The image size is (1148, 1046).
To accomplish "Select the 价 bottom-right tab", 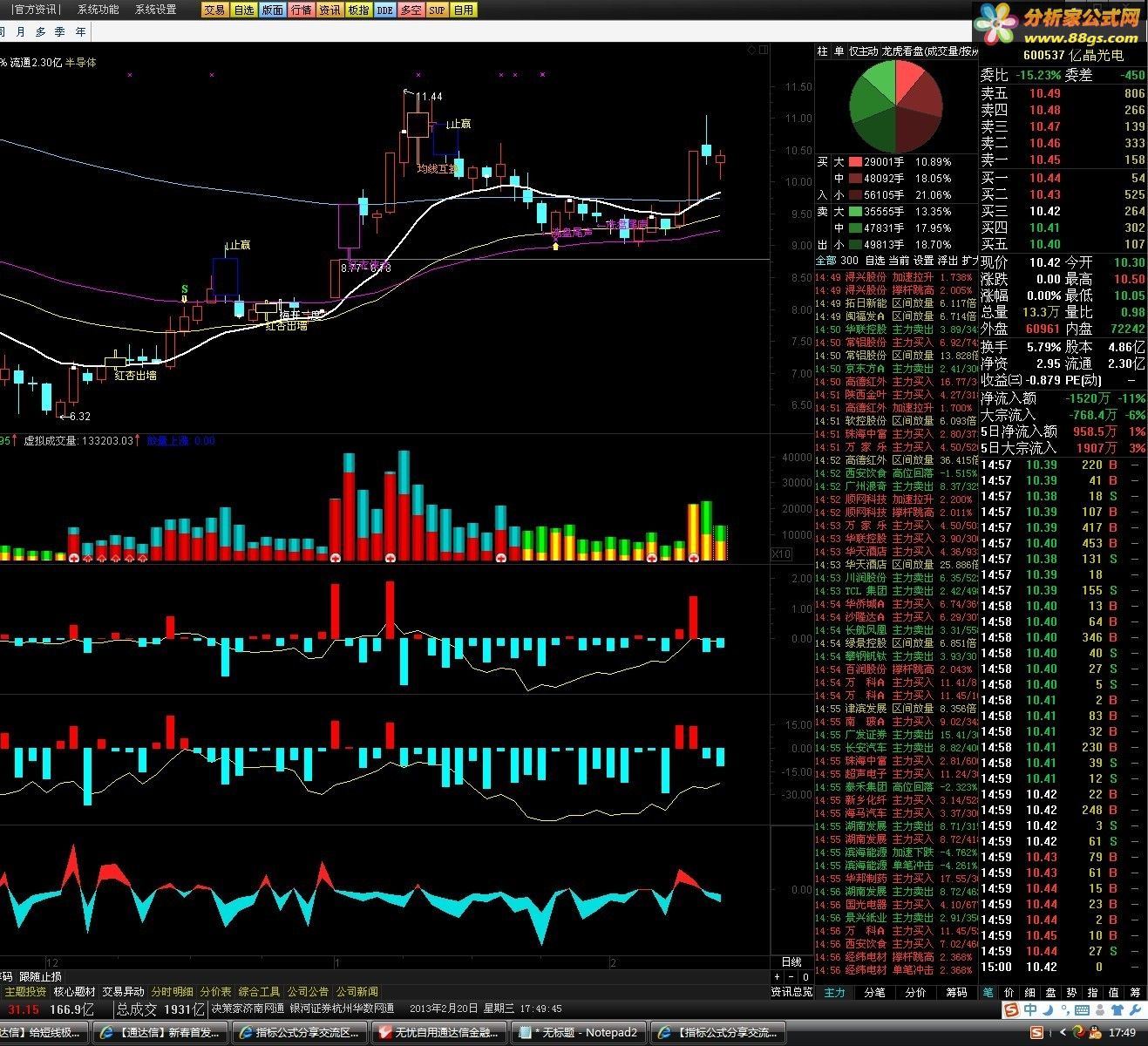I will point(1009,992).
